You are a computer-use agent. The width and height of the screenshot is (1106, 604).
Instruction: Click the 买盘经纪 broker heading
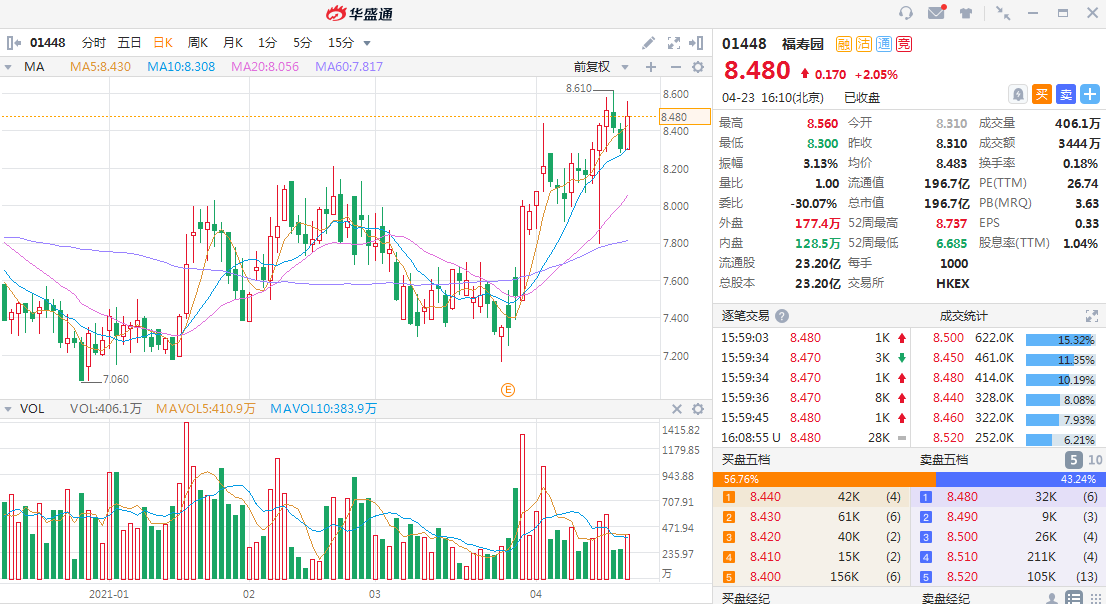(x=746, y=598)
